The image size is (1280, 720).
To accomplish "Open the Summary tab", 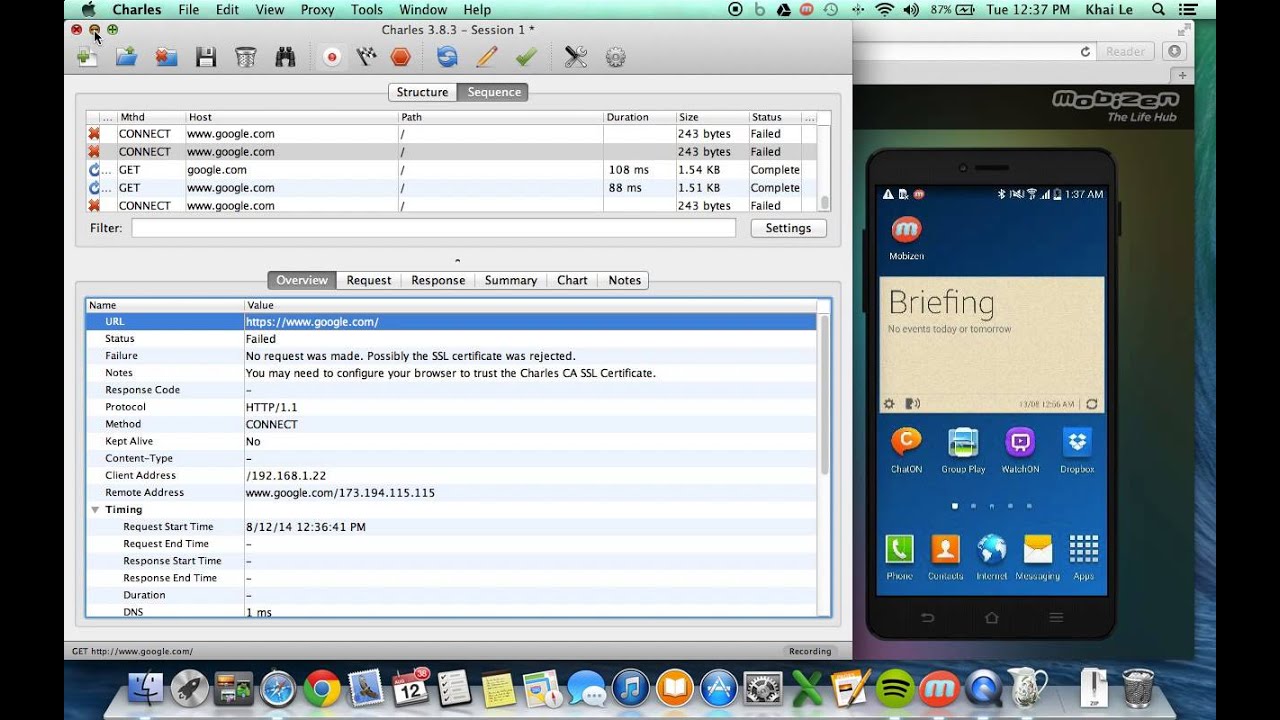I will (511, 280).
